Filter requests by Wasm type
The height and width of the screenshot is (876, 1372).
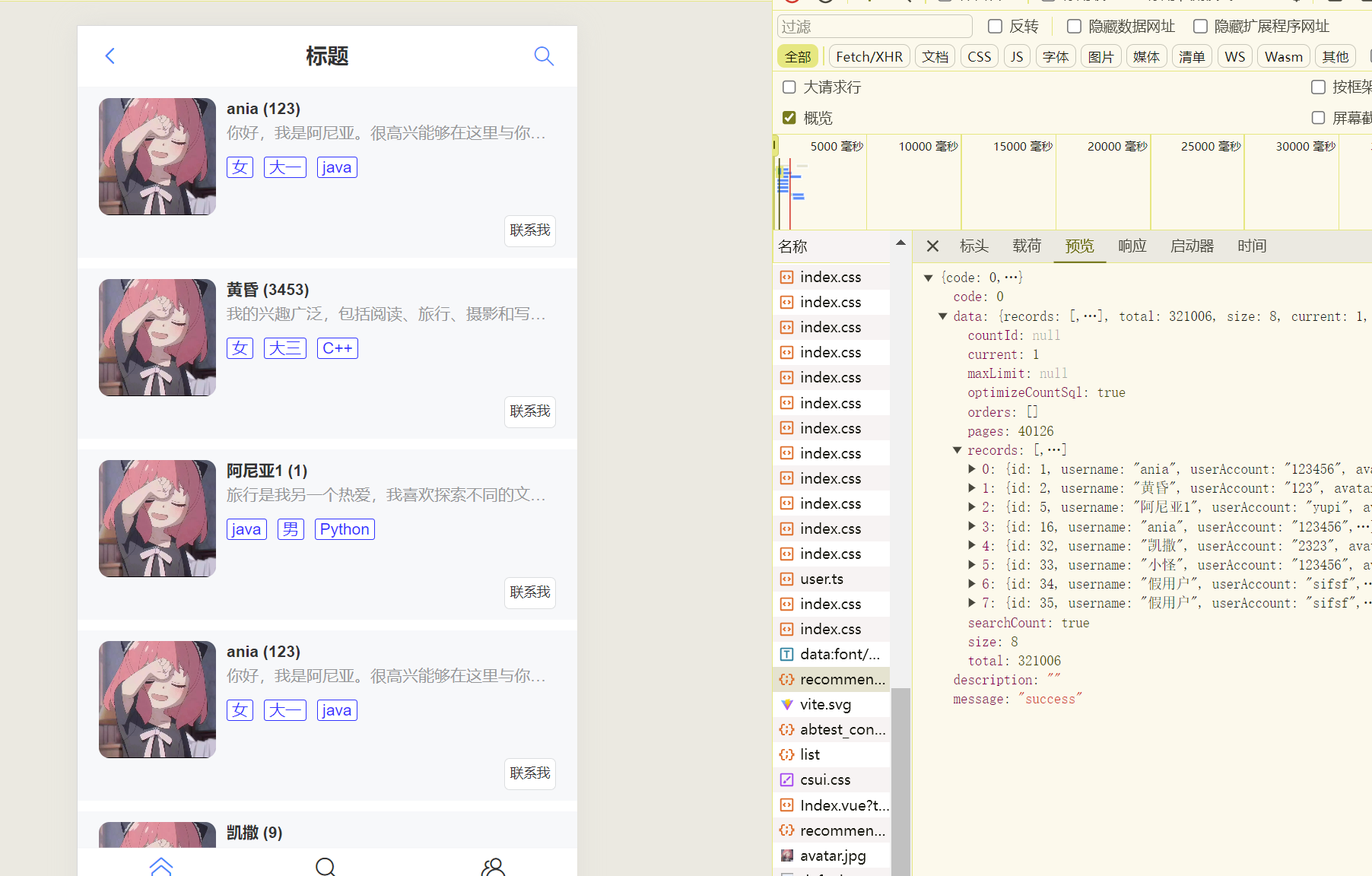1284,57
